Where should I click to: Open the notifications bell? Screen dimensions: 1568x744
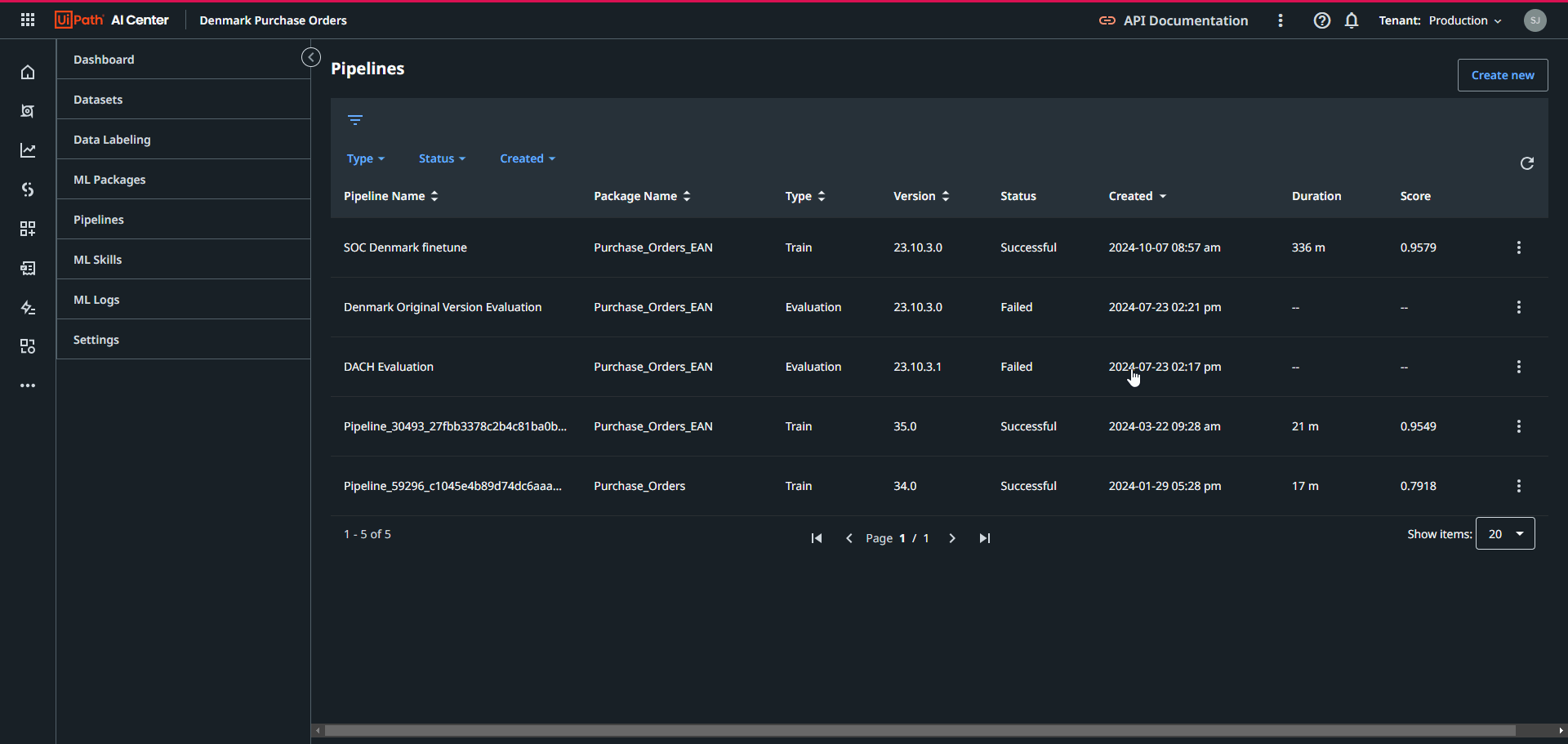click(1352, 20)
